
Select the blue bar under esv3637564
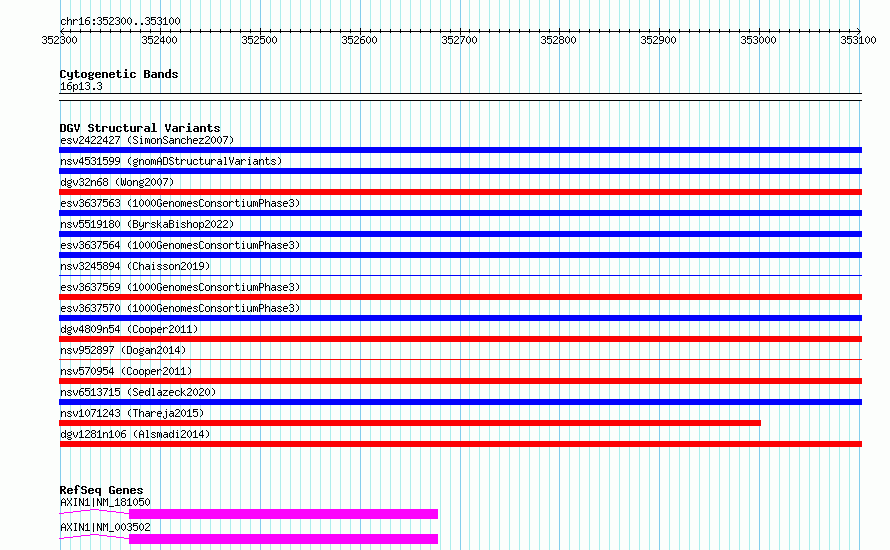(x=460, y=255)
